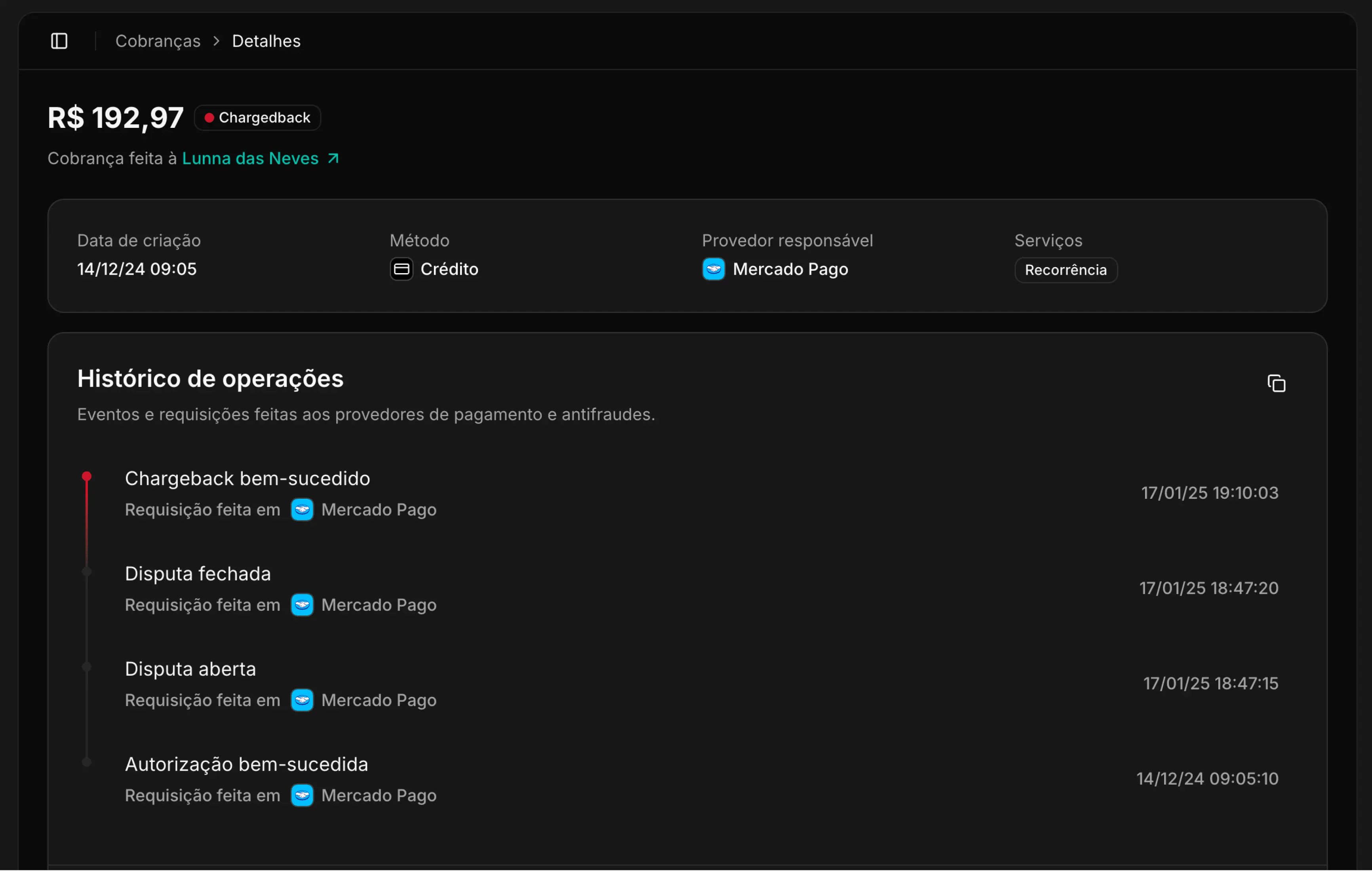The height and width of the screenshot is (874, 1372).
Task: Open the Lunna das Neves customer link
Action: pyautogui.click(x=261, y=158)
